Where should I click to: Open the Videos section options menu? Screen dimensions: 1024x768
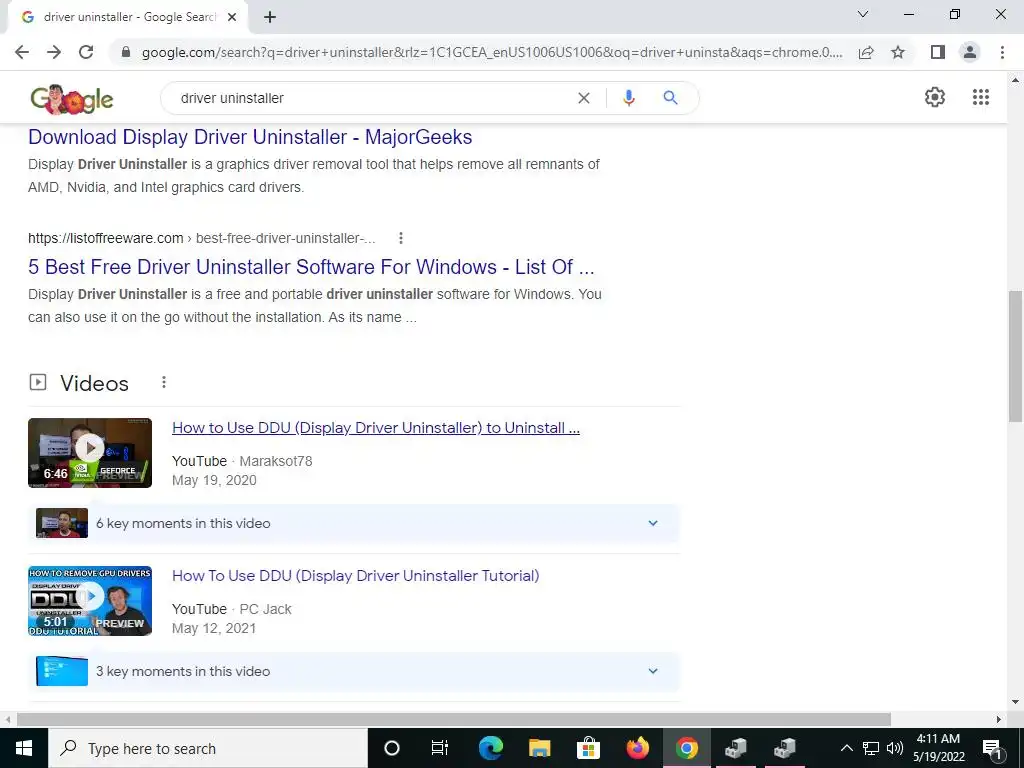[164, 382]
